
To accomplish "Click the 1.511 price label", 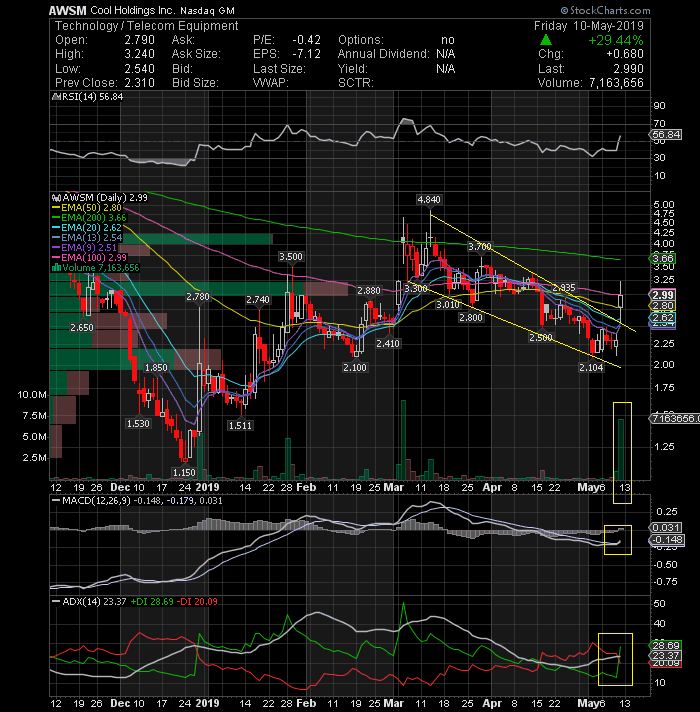I will (240, 425).
